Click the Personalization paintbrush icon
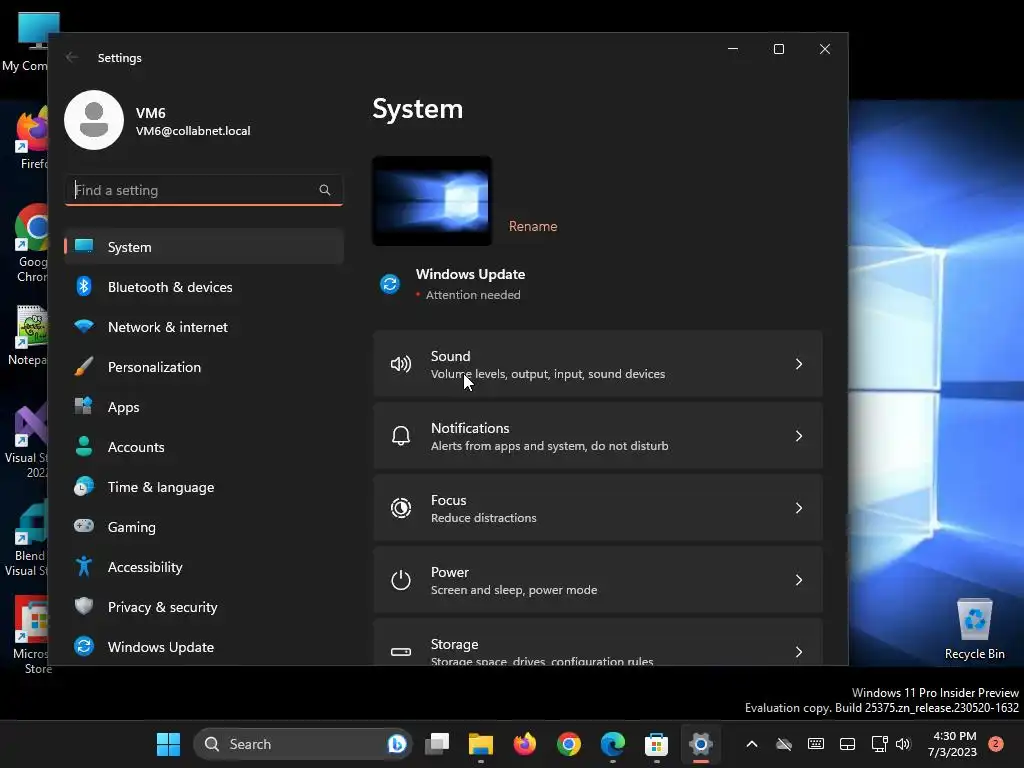This screenshot has height=768, width=1024. [x=84, y=366]
